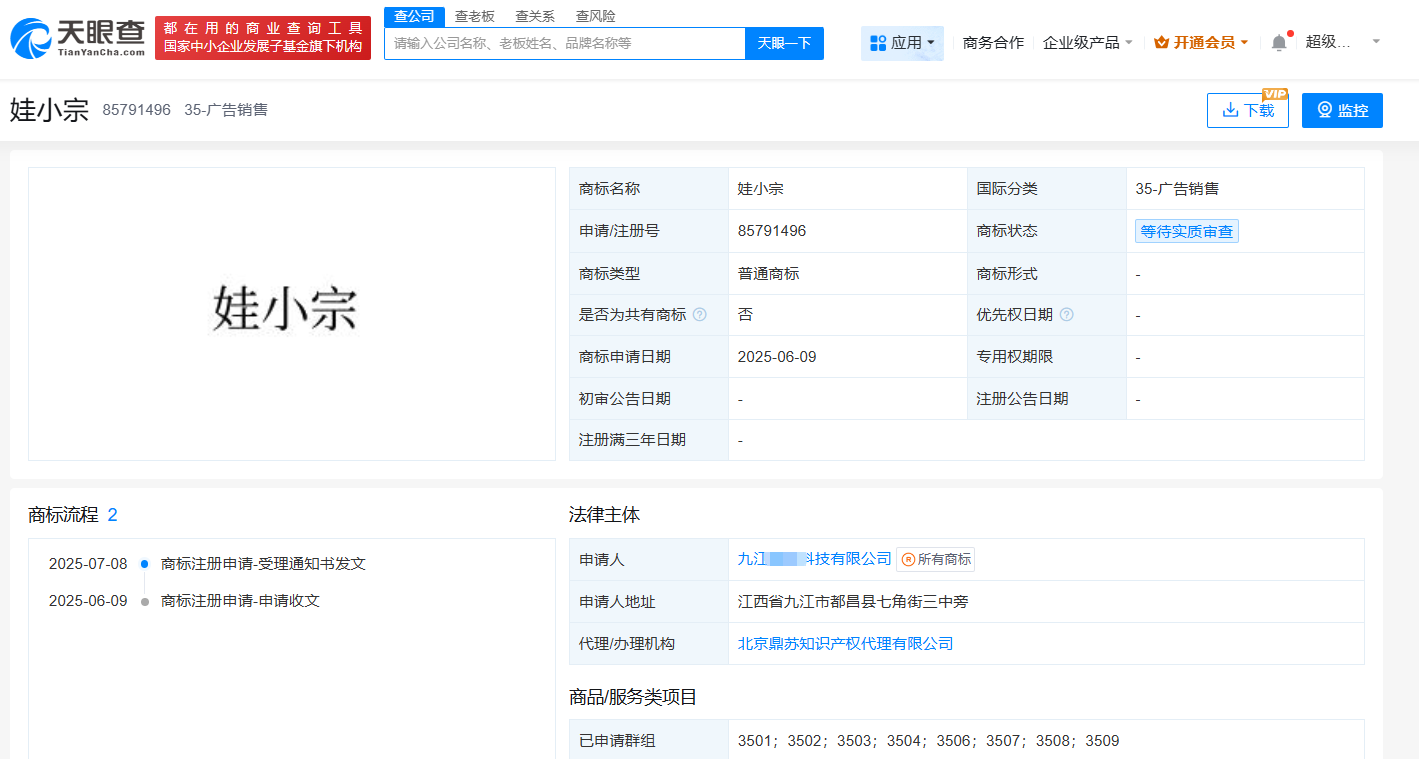Image resolution: width=1419 pixels, height=759 pixels.
Task: Click the monitor icon on 监控 button
Action: click(x=1324, y=110)
